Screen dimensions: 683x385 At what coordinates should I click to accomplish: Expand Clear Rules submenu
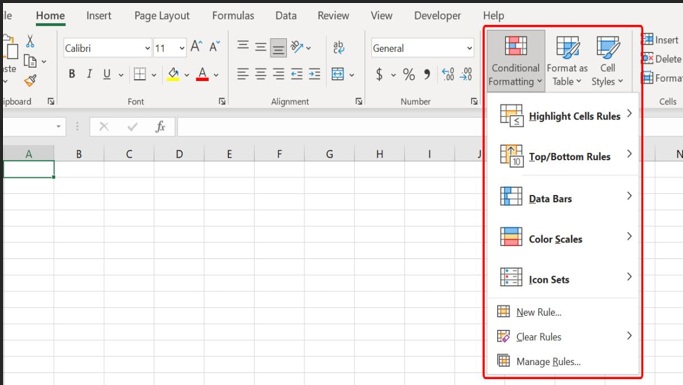(564, 336)
